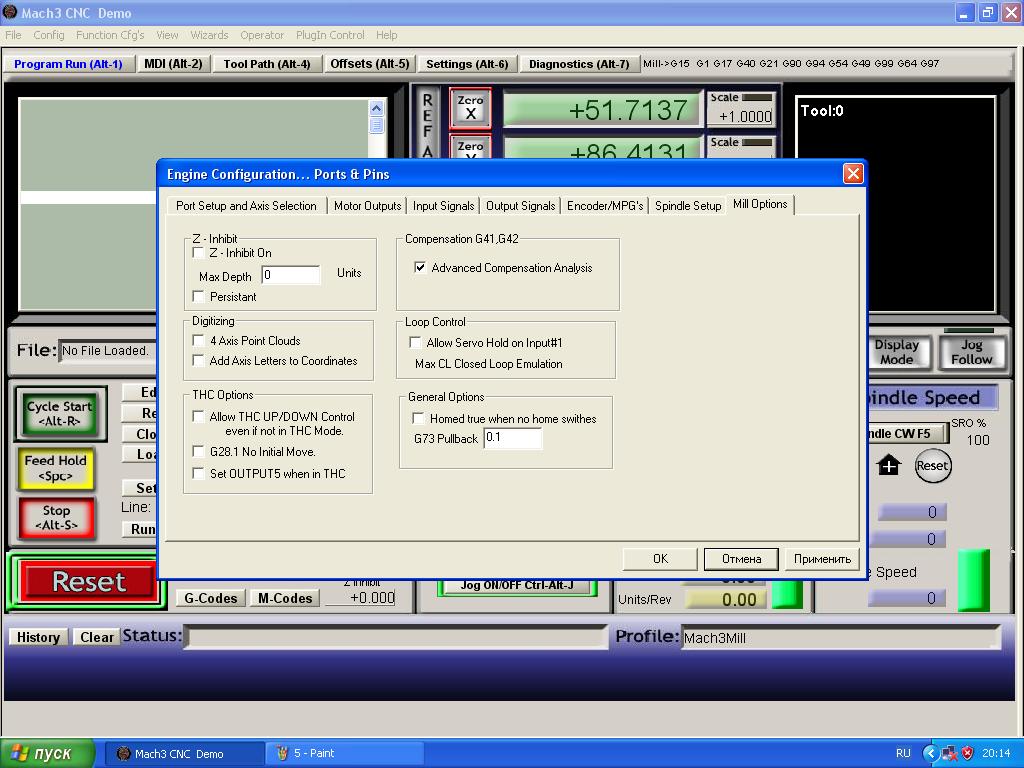The height and width of the screenshot is (768, 1024).
Task: Select the Mill Options tab
Action: click(760, 204)
